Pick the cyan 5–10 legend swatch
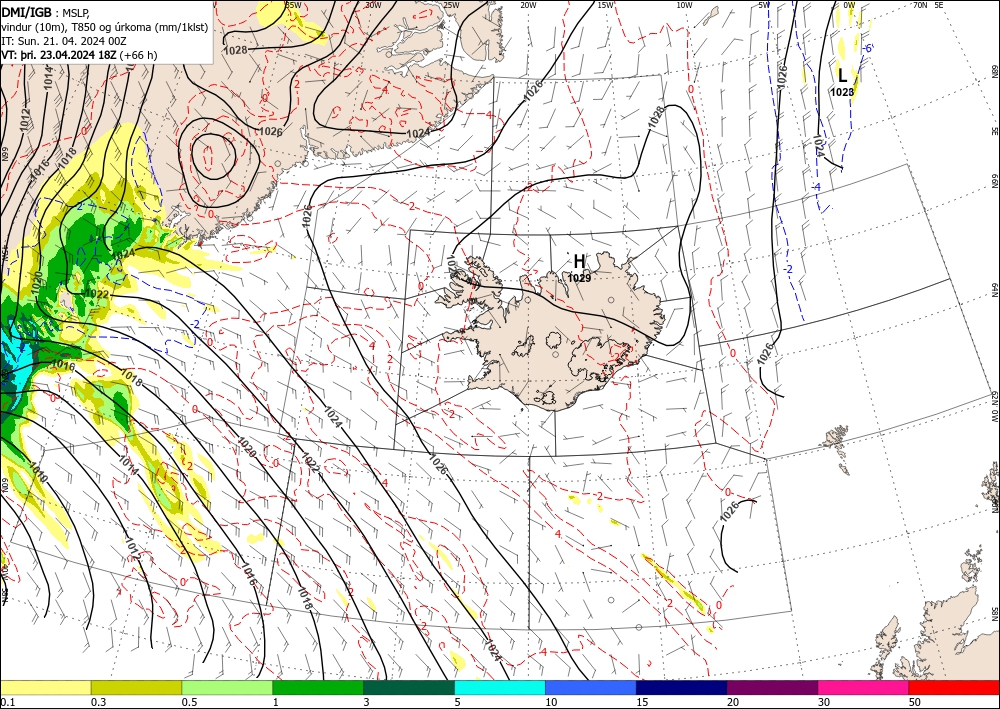 [500, 687]
